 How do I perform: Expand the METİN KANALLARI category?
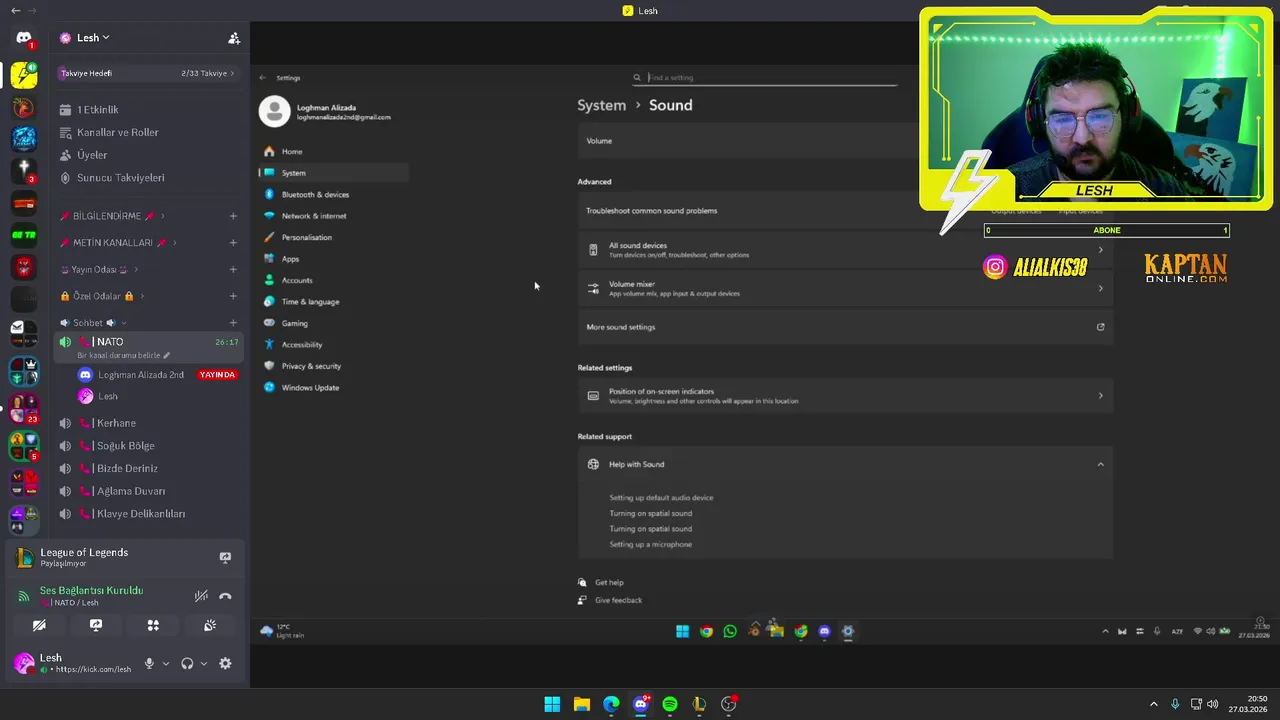click(x=117, y=243)
